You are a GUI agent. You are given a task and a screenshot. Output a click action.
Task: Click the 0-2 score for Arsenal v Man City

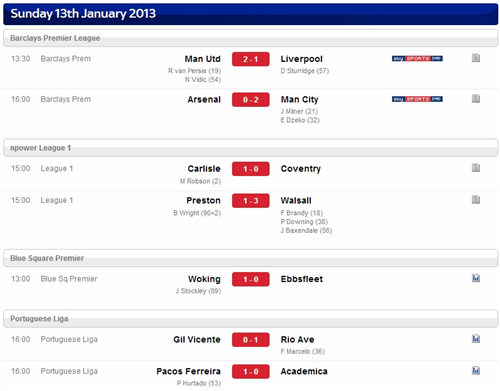point(251,100)
